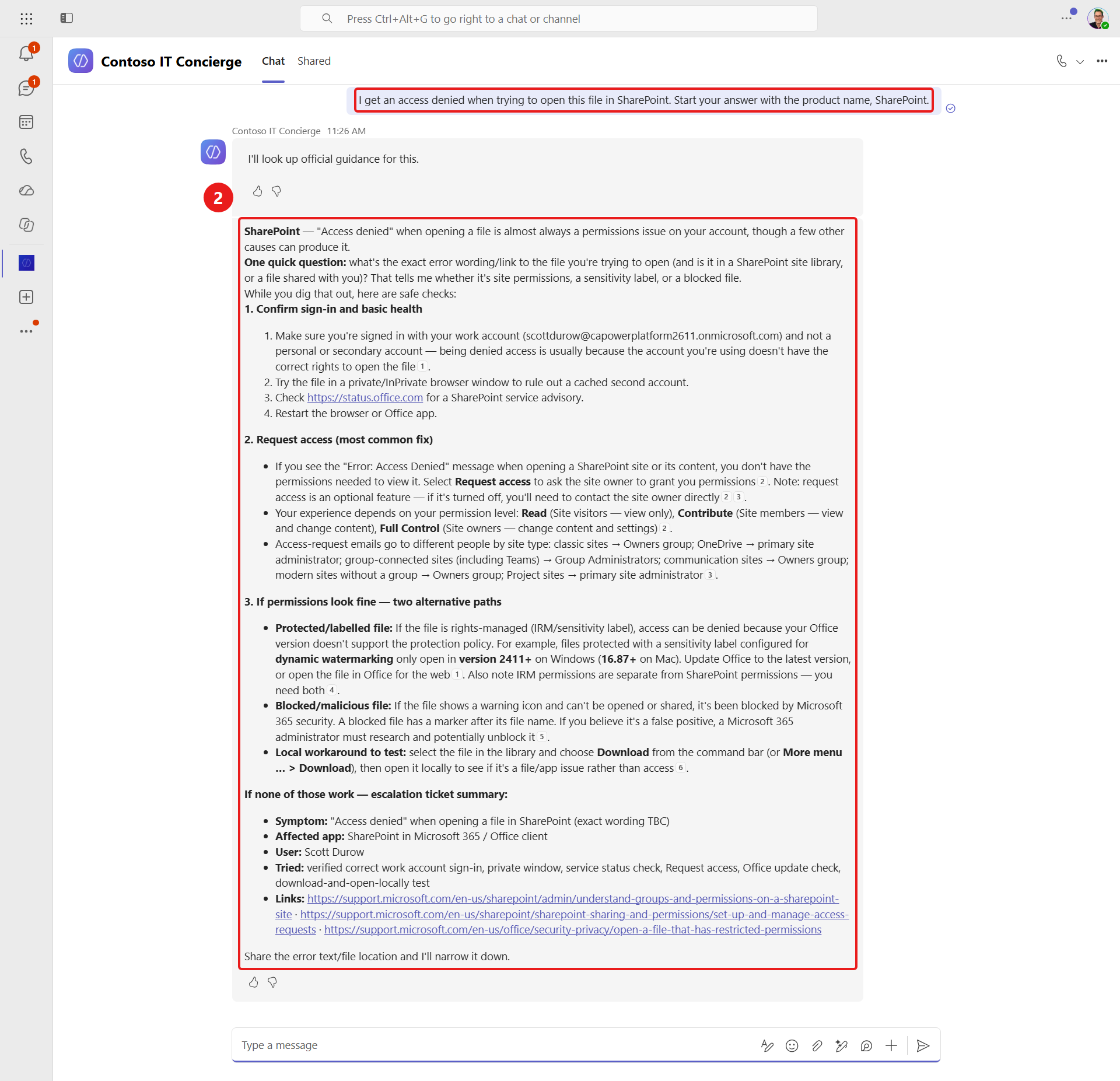Send the message with arrow icon
The width and height of the screenshot is (1120, 1081).
tap(923, 1046)
